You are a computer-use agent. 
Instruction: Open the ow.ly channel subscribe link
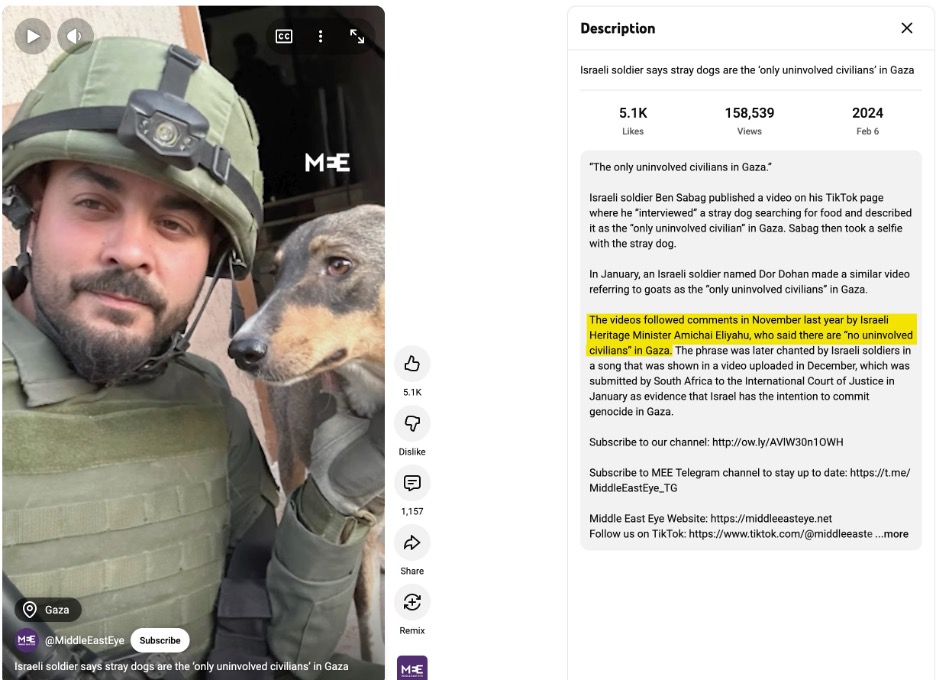777,442
